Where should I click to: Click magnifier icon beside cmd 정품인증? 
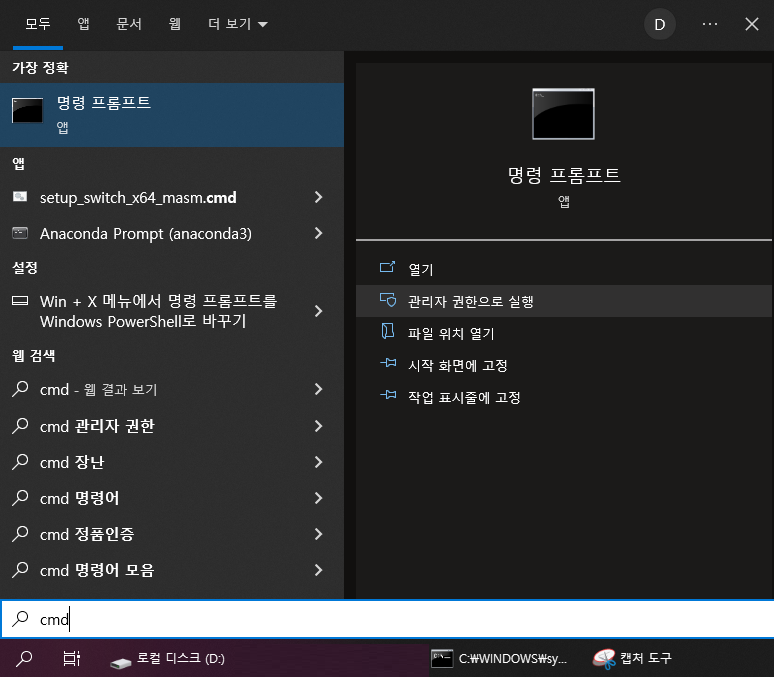[20, 533]
